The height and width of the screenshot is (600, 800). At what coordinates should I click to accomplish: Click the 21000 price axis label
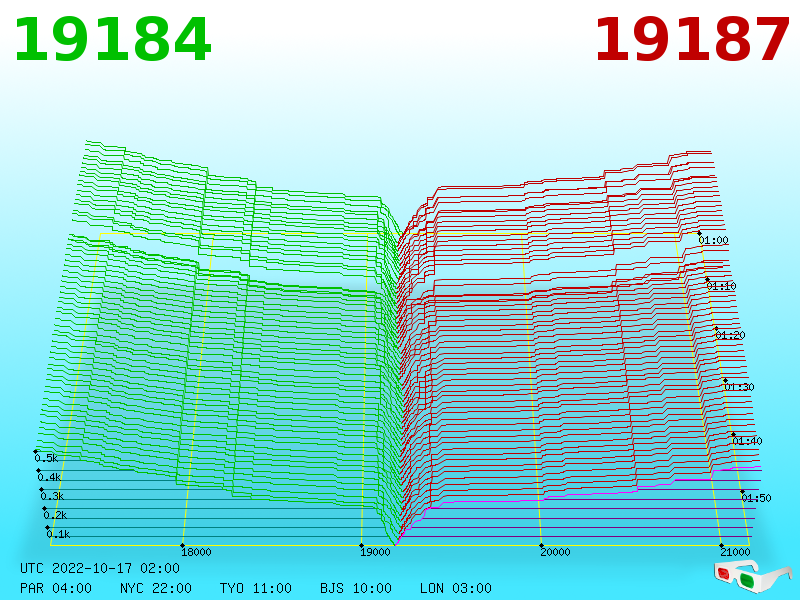(735, 552)
